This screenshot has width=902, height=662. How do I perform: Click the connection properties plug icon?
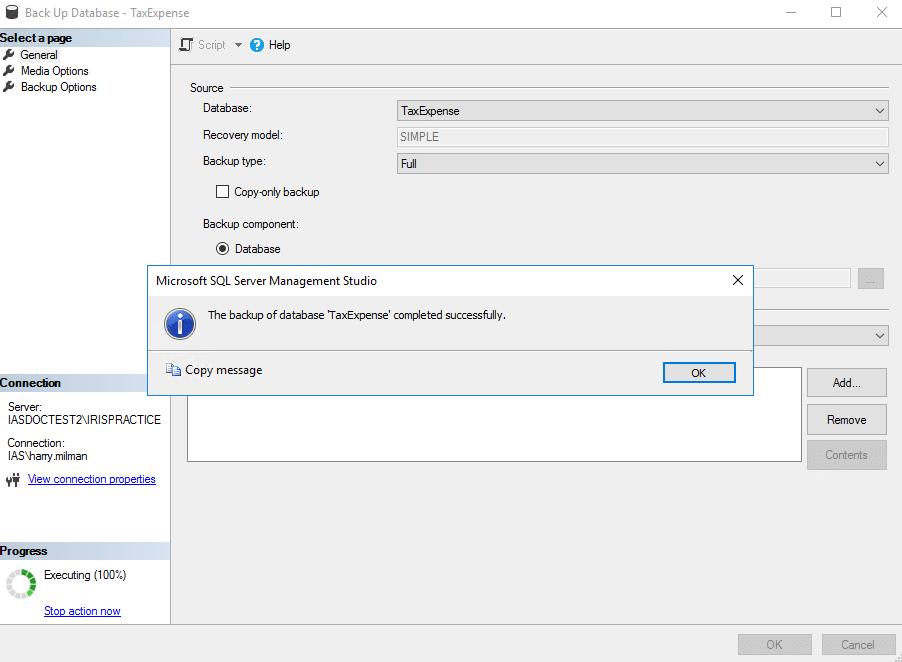(x=13, y=479)
